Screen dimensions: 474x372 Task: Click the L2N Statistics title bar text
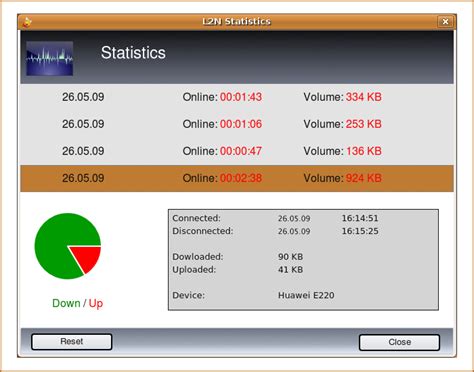coord(237,22)
